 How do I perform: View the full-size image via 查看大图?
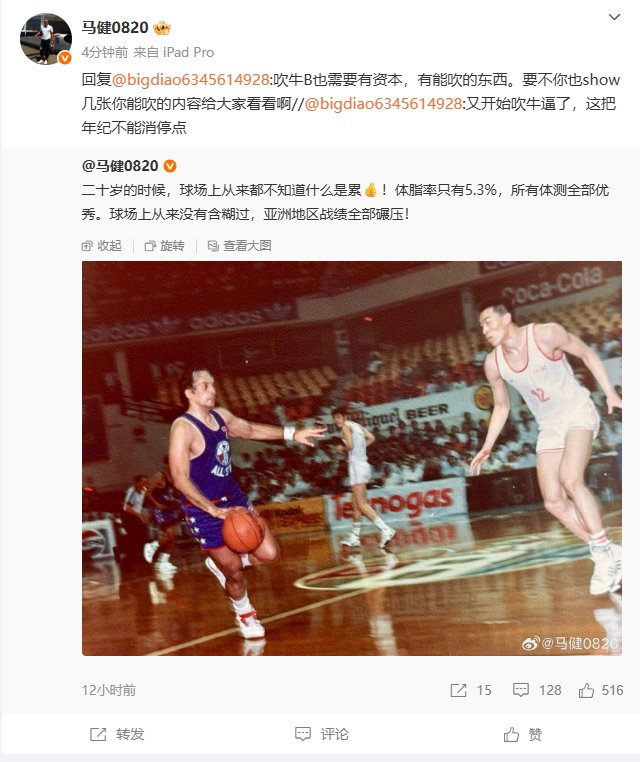[240, 246]
